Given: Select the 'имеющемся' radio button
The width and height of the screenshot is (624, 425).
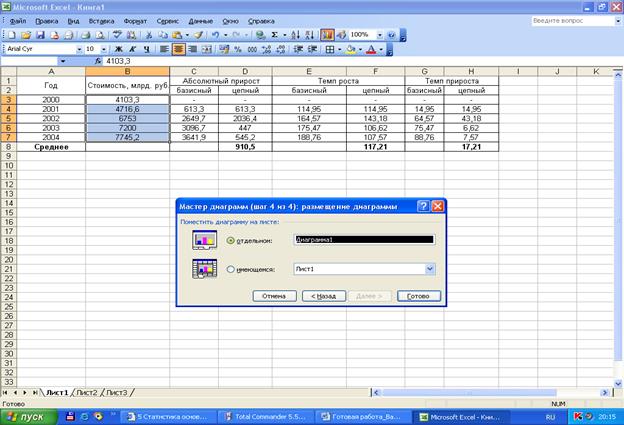Looking at the screenshot, I should click(231, 269).
